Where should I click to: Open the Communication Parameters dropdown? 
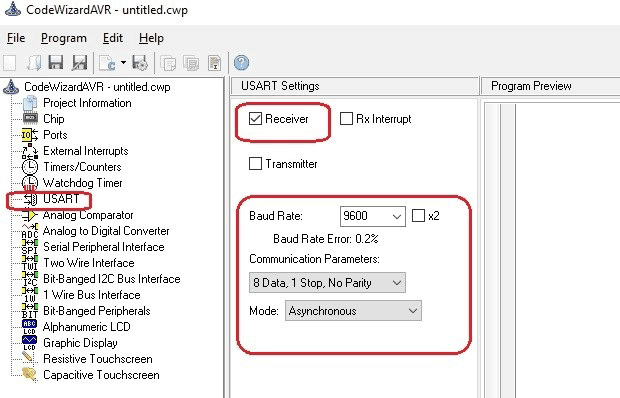tap(327, 283)
